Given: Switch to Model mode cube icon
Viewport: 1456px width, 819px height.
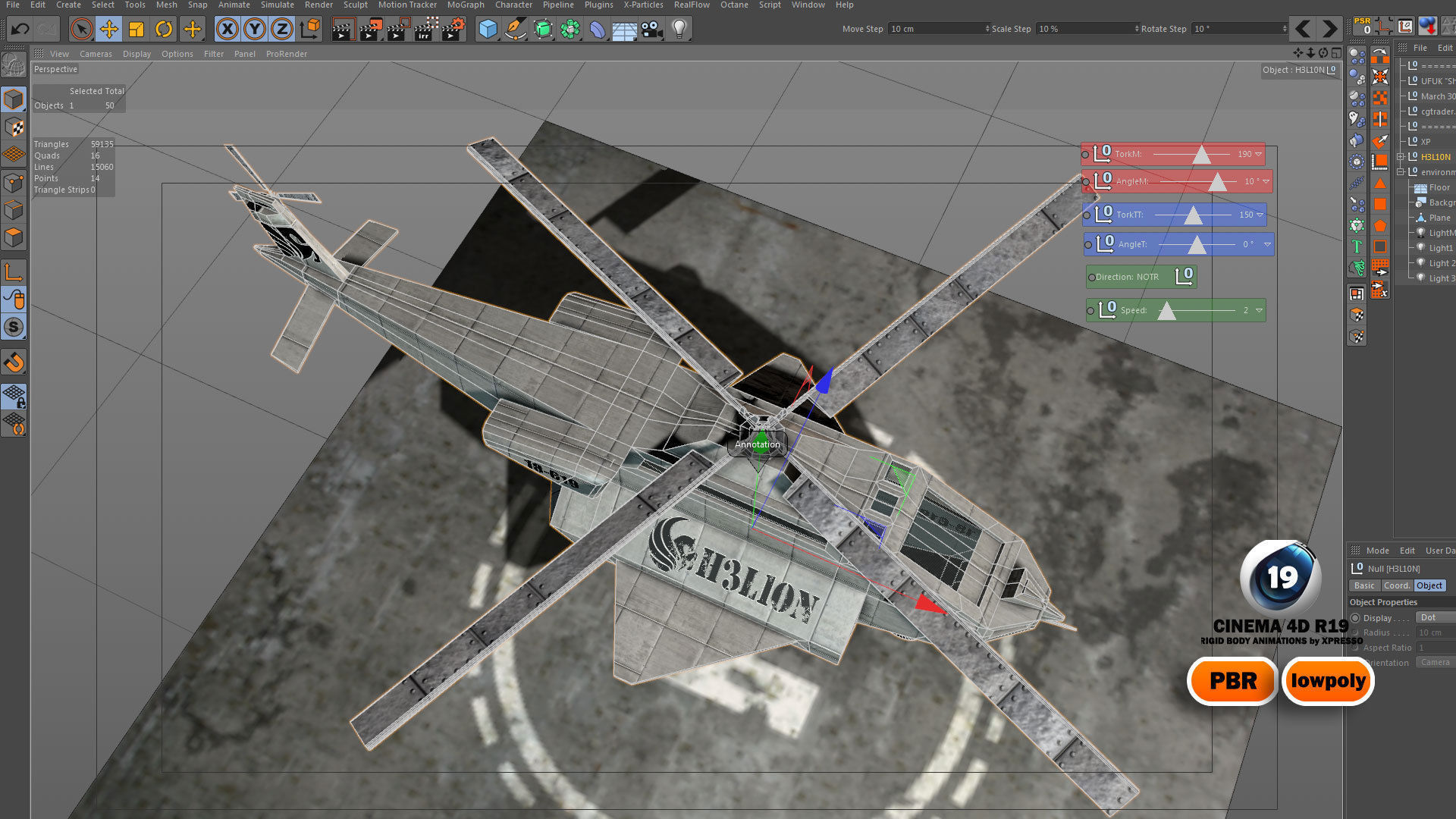Looking at the screenshot, I should tap(14, 99).
